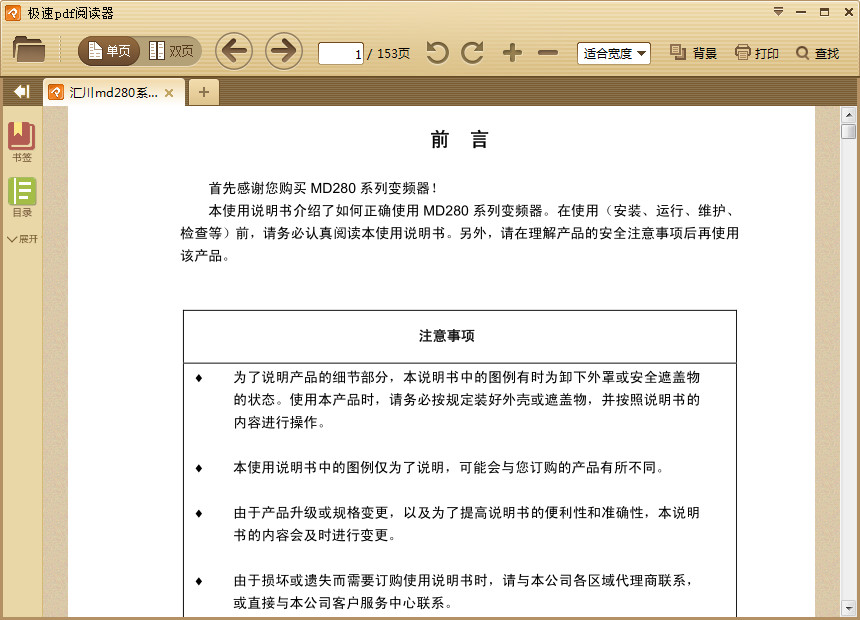Screen dimensions: 860x620
Task: Rotate the page clockwise
Action: [472, 53]
